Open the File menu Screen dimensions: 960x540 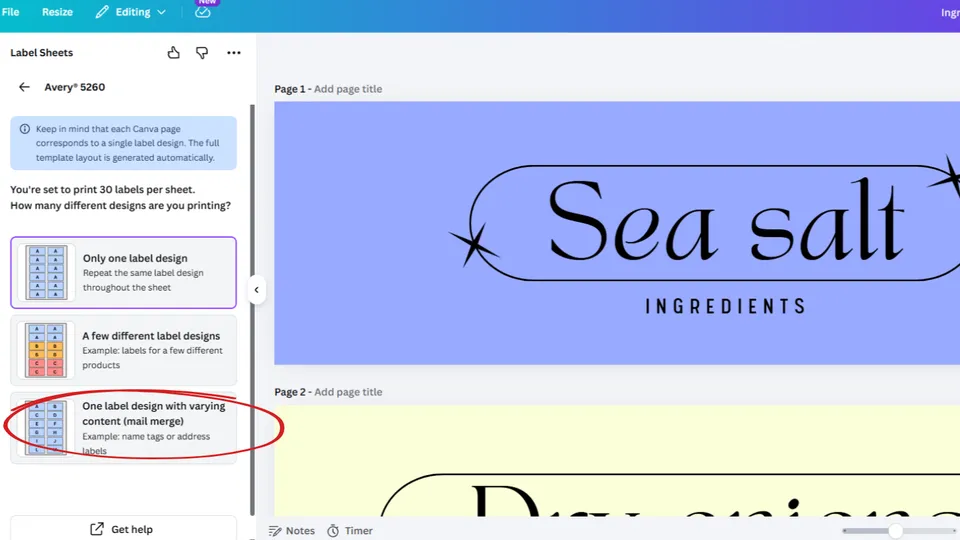10,12
